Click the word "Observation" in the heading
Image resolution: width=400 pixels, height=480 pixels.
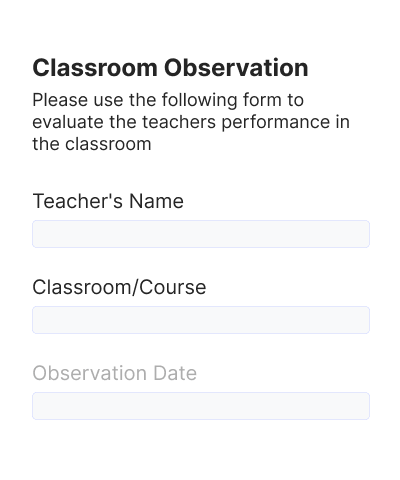236,68
